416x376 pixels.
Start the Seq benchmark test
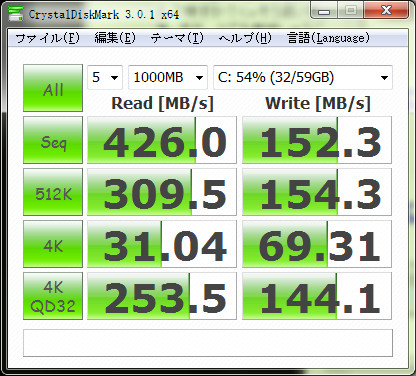[53, 140]
